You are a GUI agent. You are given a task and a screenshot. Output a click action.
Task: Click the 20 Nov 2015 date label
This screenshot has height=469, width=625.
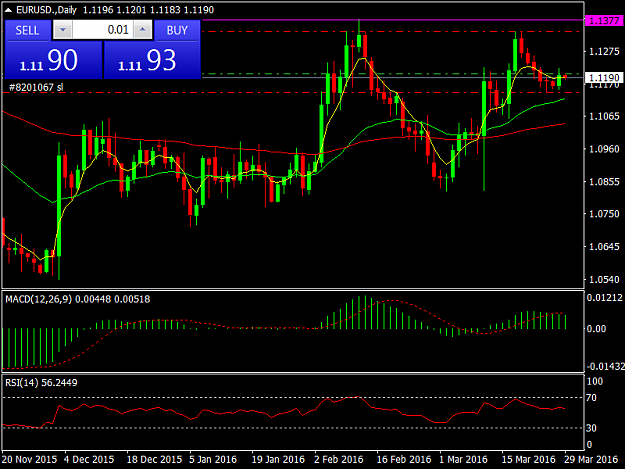coord(29,459)
